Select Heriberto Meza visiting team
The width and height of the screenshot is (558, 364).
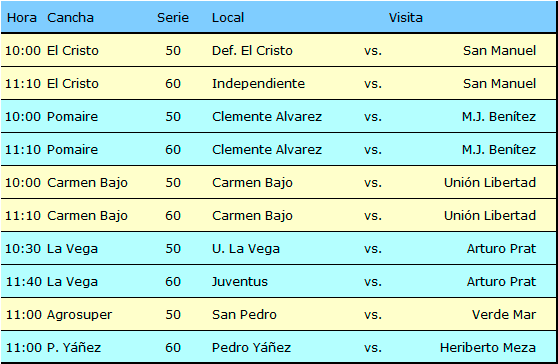pos(488,348)
